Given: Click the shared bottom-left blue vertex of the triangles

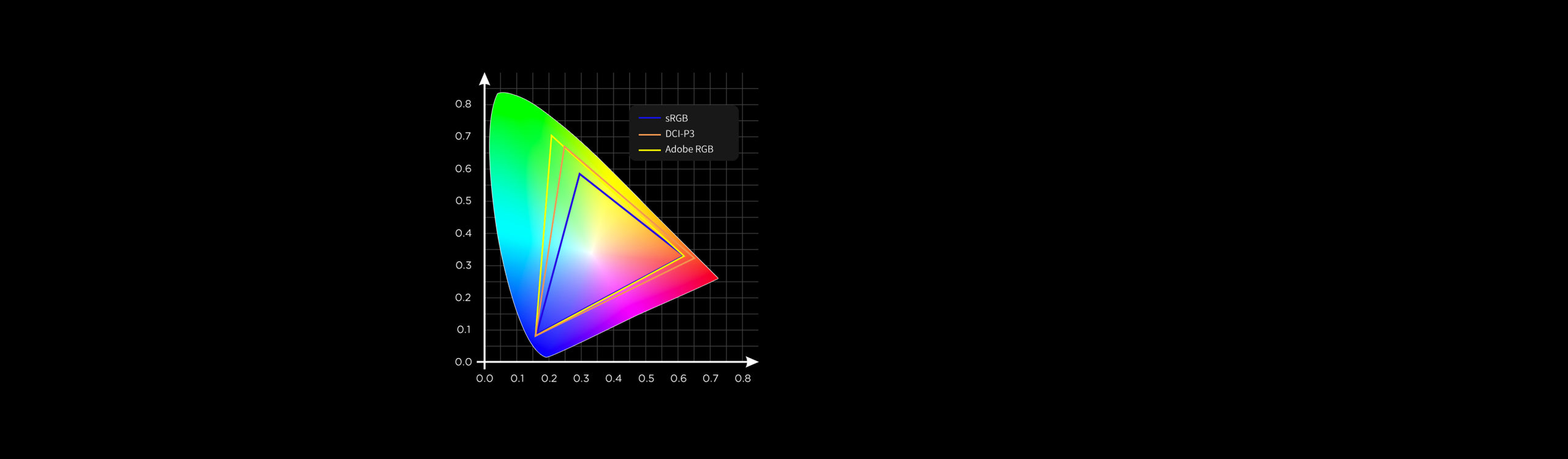Looking at the screenshot, I should 536,335.
